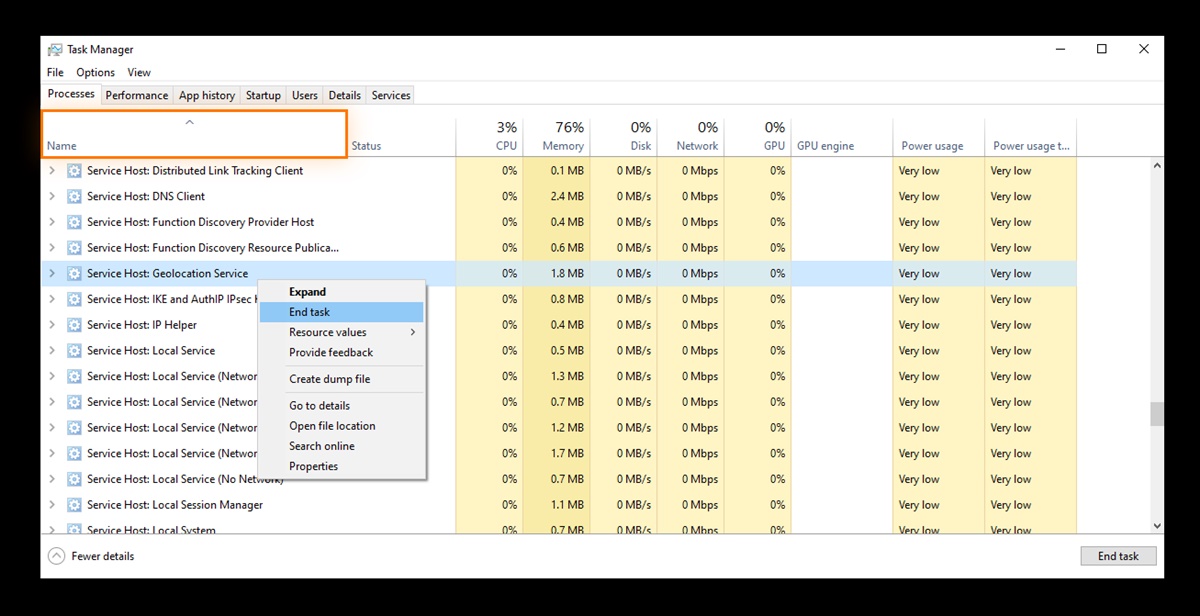Click the gear icon next to Geolocation Service
1200x616 pixels.
coord(73,273)
